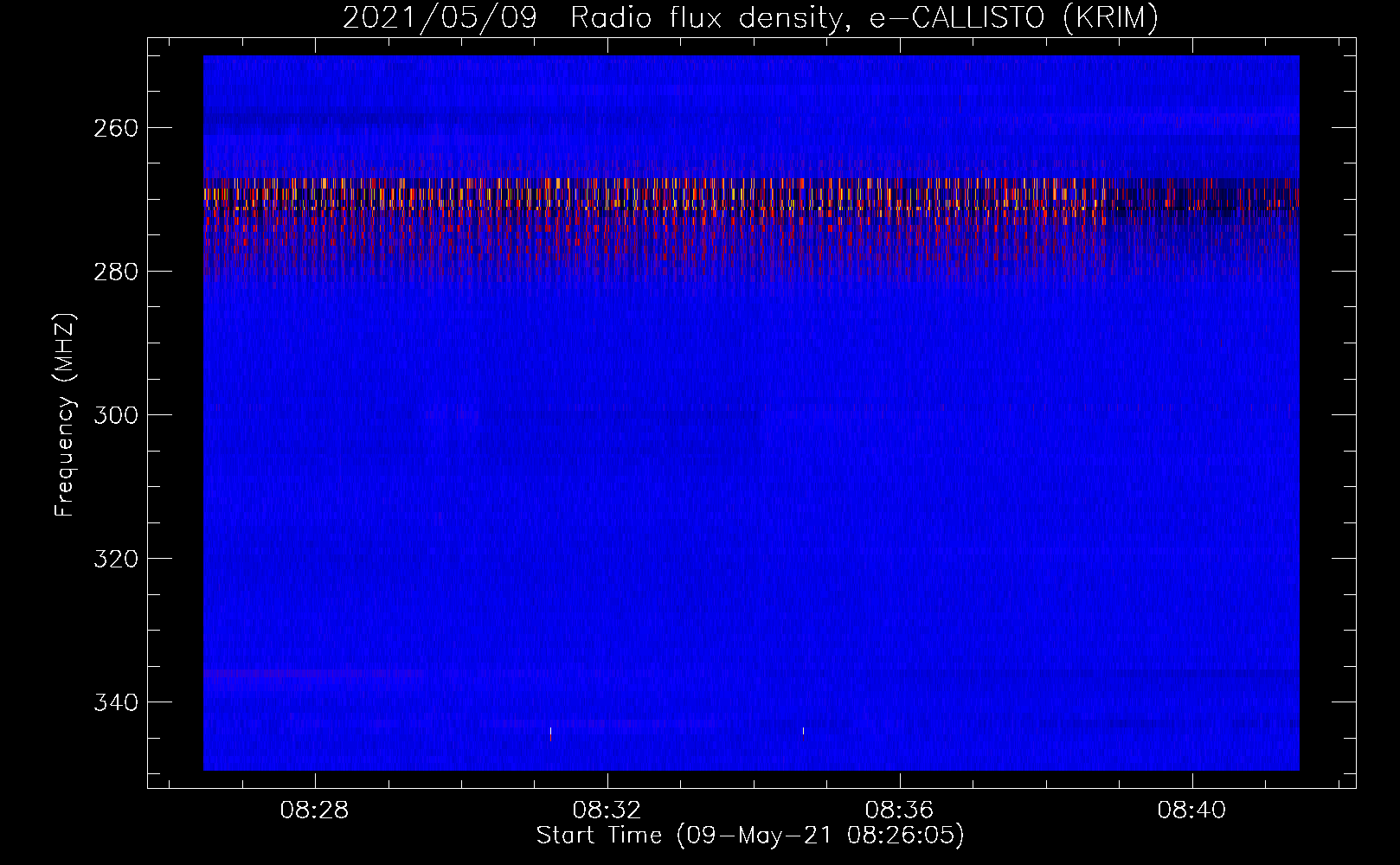
Task: Click the 08:32 time tick label
Action: pos(607,811)
